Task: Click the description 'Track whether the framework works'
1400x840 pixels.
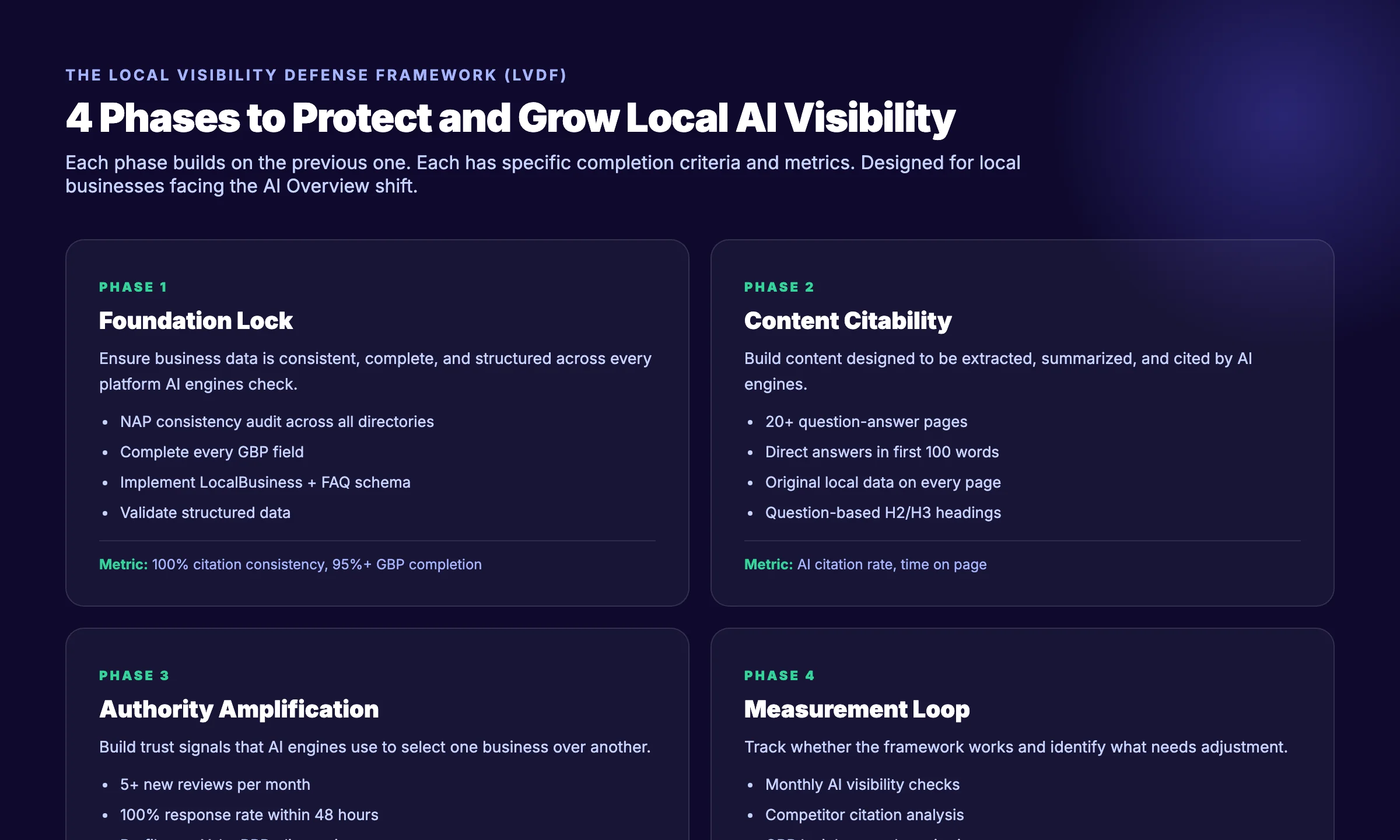Action: coord(1016,747)
